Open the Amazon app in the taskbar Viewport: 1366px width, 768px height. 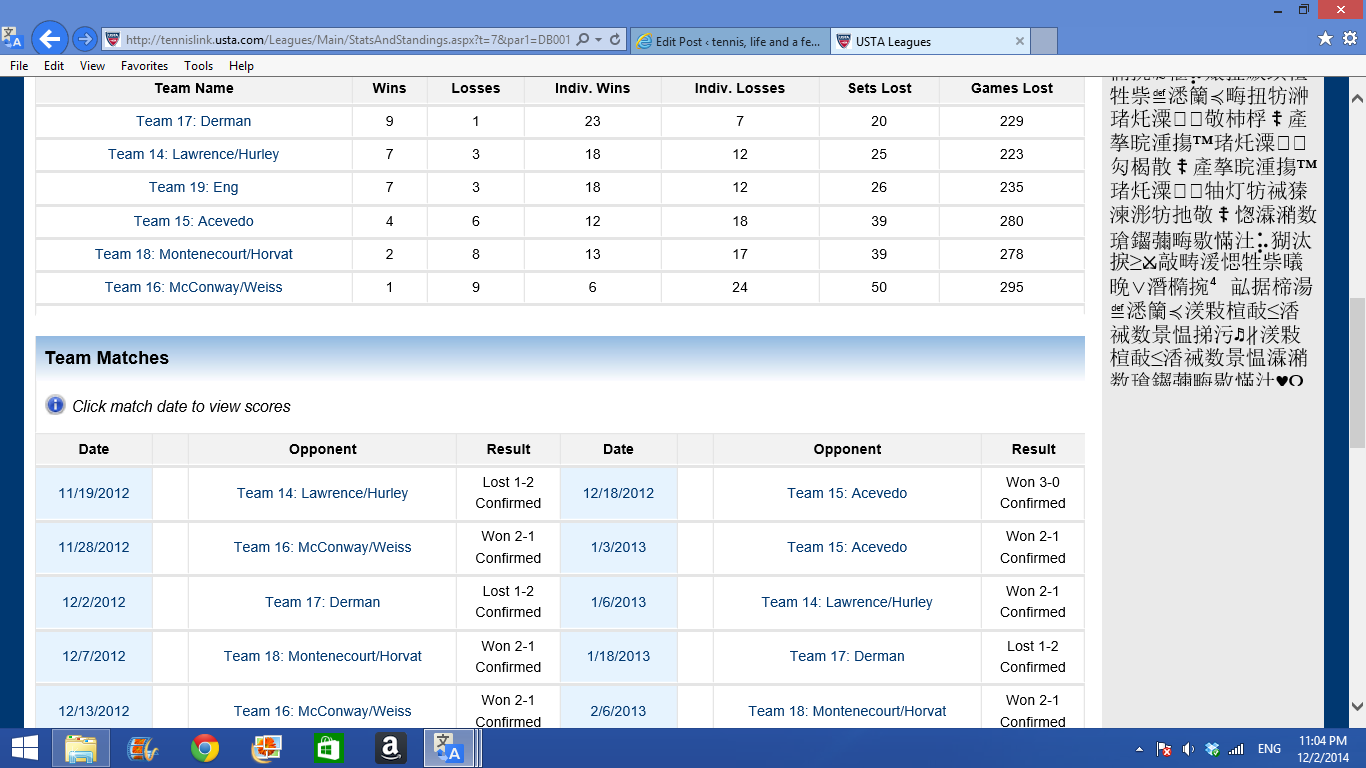click(x=390, y=748)
